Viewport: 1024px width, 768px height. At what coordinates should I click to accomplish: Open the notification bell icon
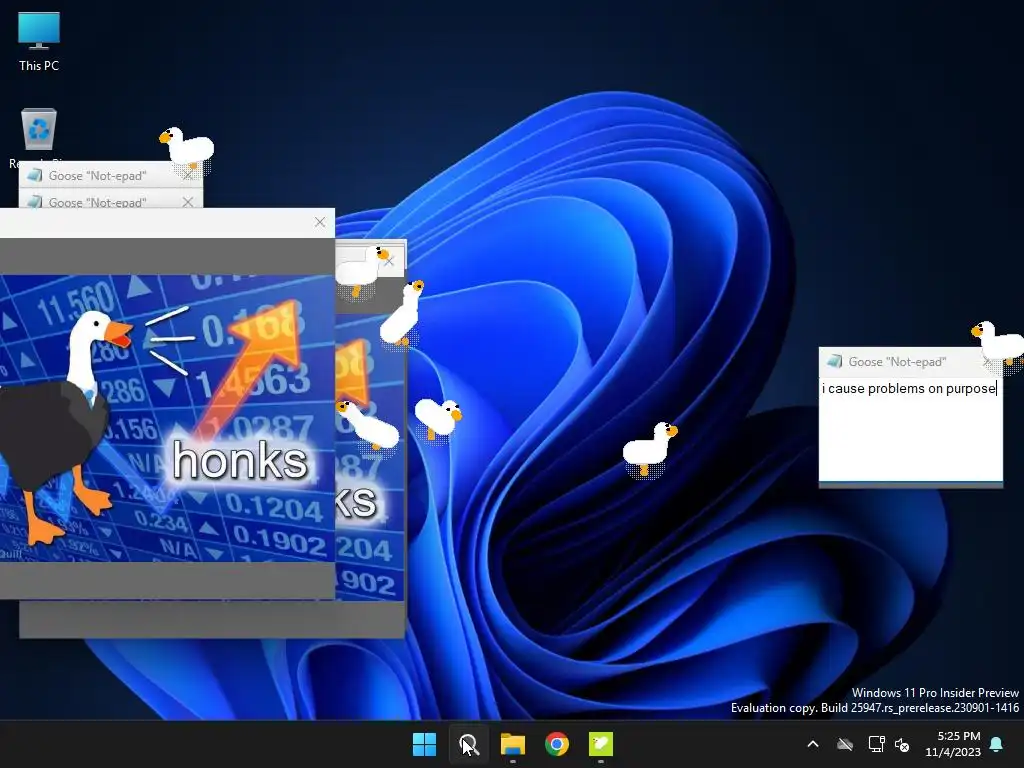click(997, 744)
